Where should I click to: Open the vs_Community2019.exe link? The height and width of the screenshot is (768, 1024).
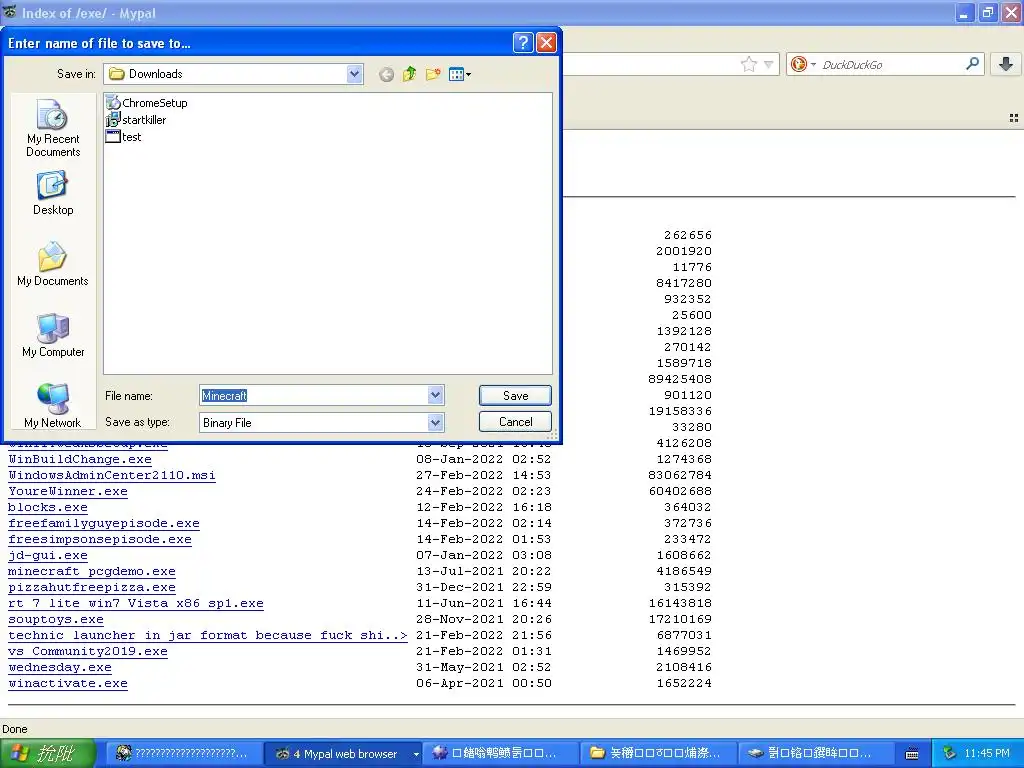(88, 651)
